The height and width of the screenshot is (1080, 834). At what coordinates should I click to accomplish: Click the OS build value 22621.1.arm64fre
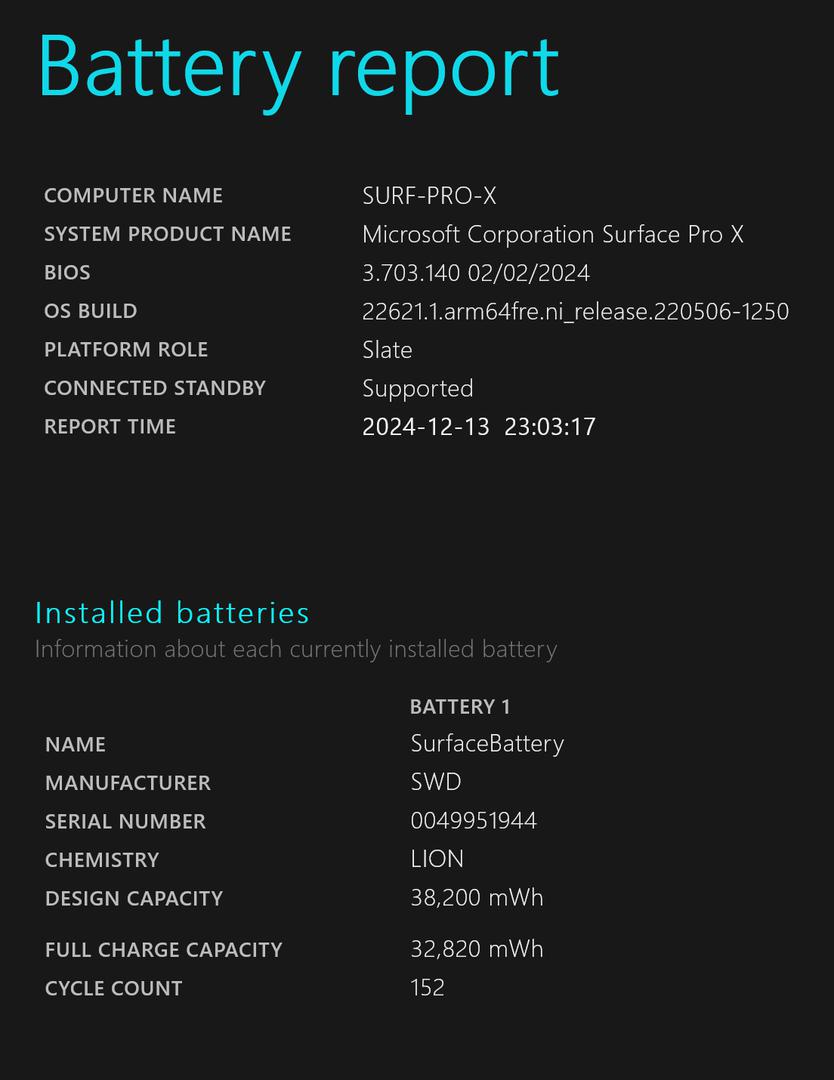(x=575, y=311)
